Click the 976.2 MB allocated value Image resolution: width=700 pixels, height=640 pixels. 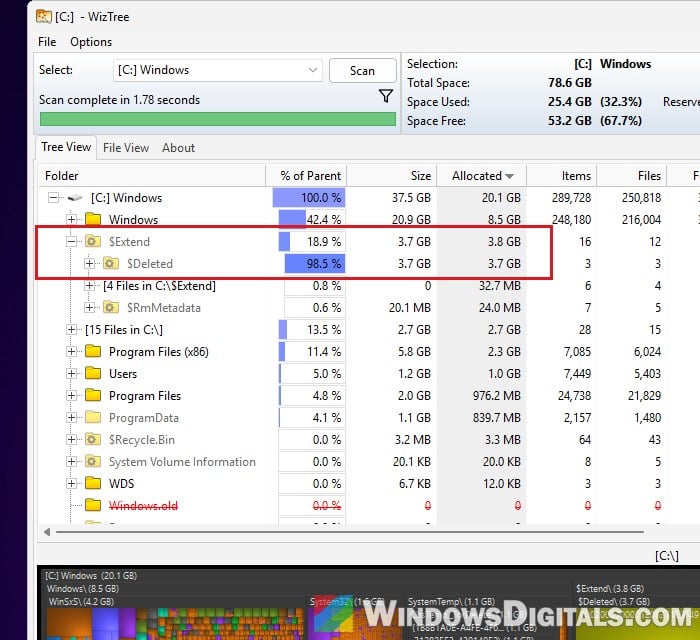click(496, 395)
